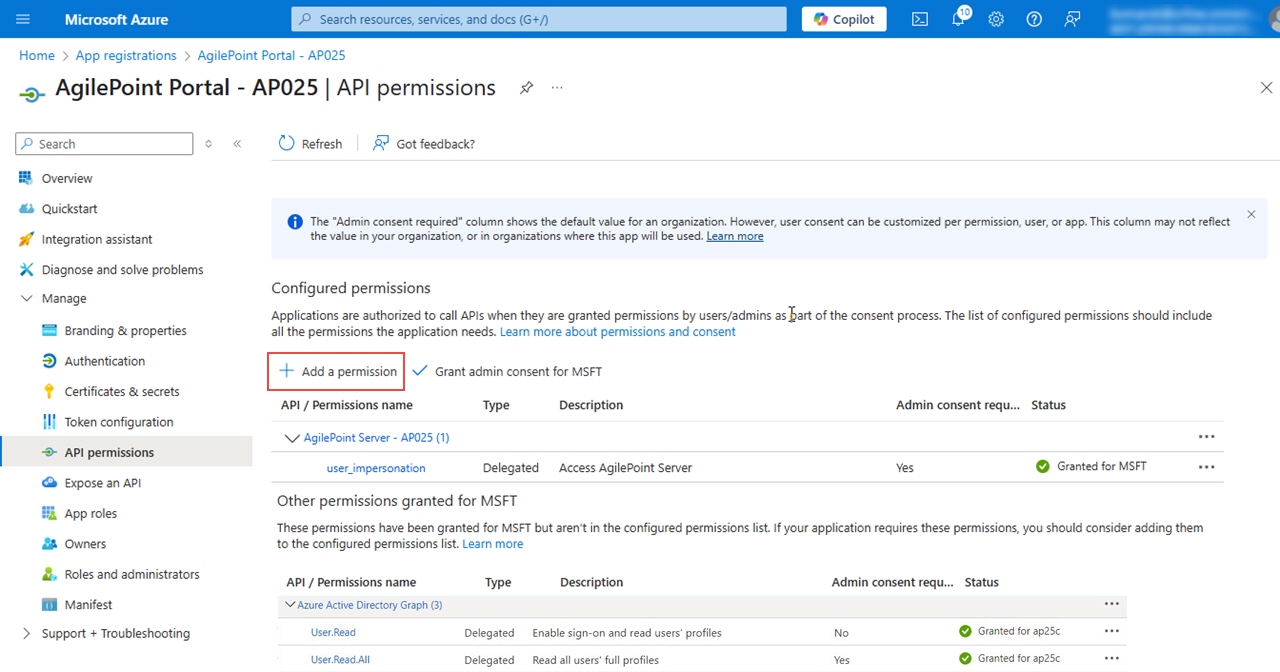Open the top bar feedback icon
Viewport: 1280px width, 672px height.
pos(1072,19)
